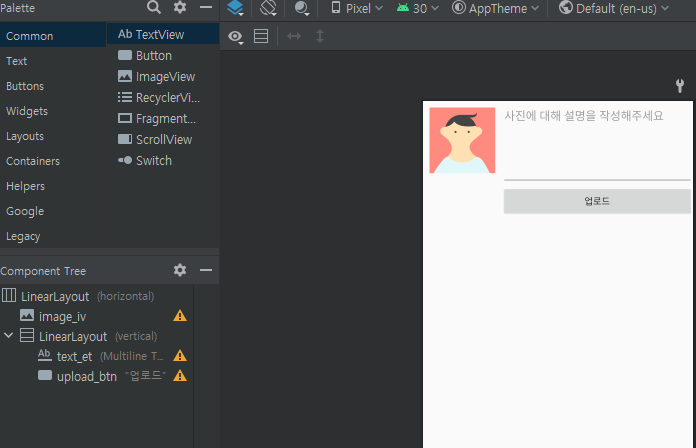Image resolution: width=696 pixels, height=448 pixels.
Task: Open Palette settings gear
Action: (180, 7)
